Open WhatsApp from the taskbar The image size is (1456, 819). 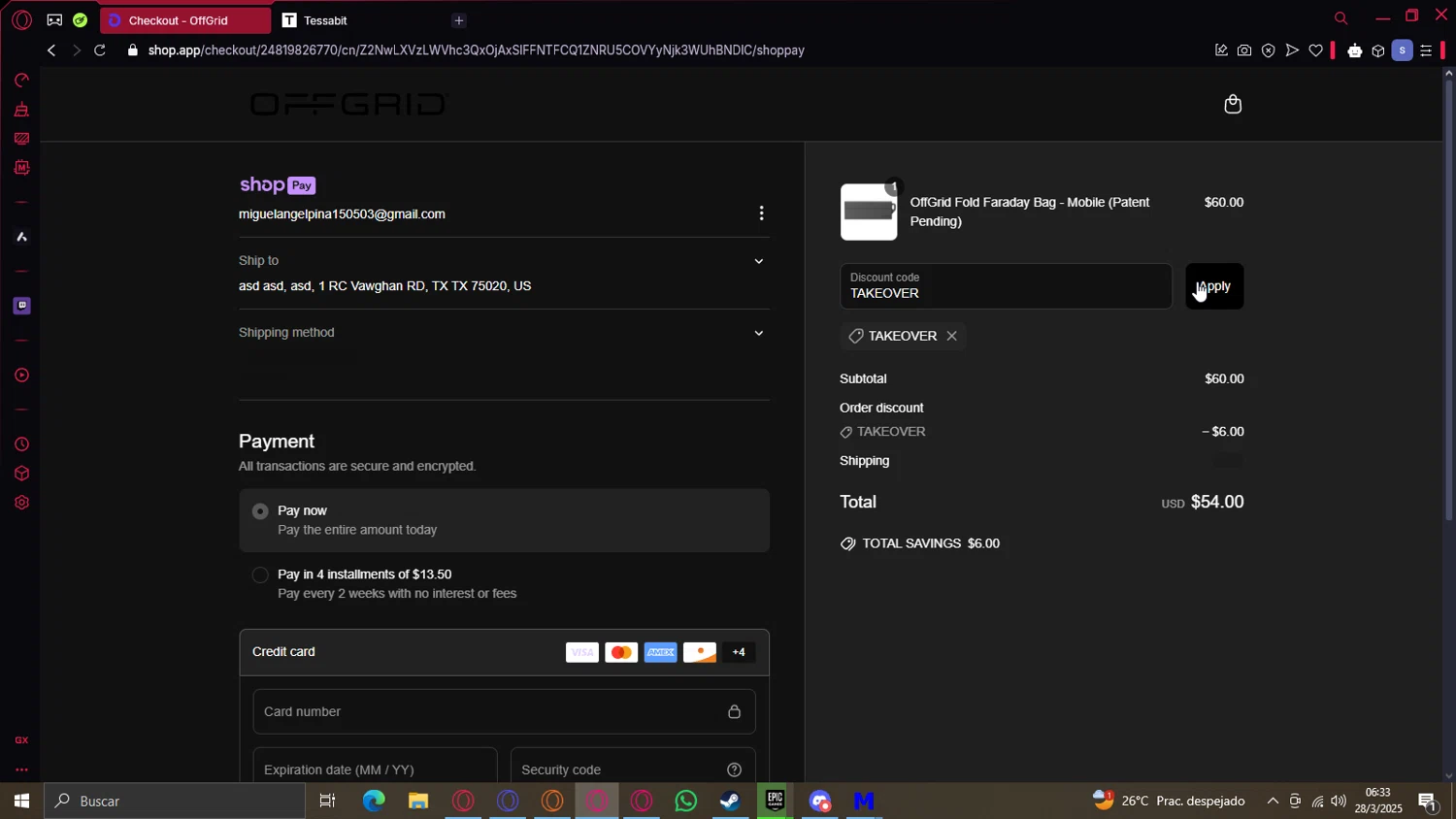[686, 801]
